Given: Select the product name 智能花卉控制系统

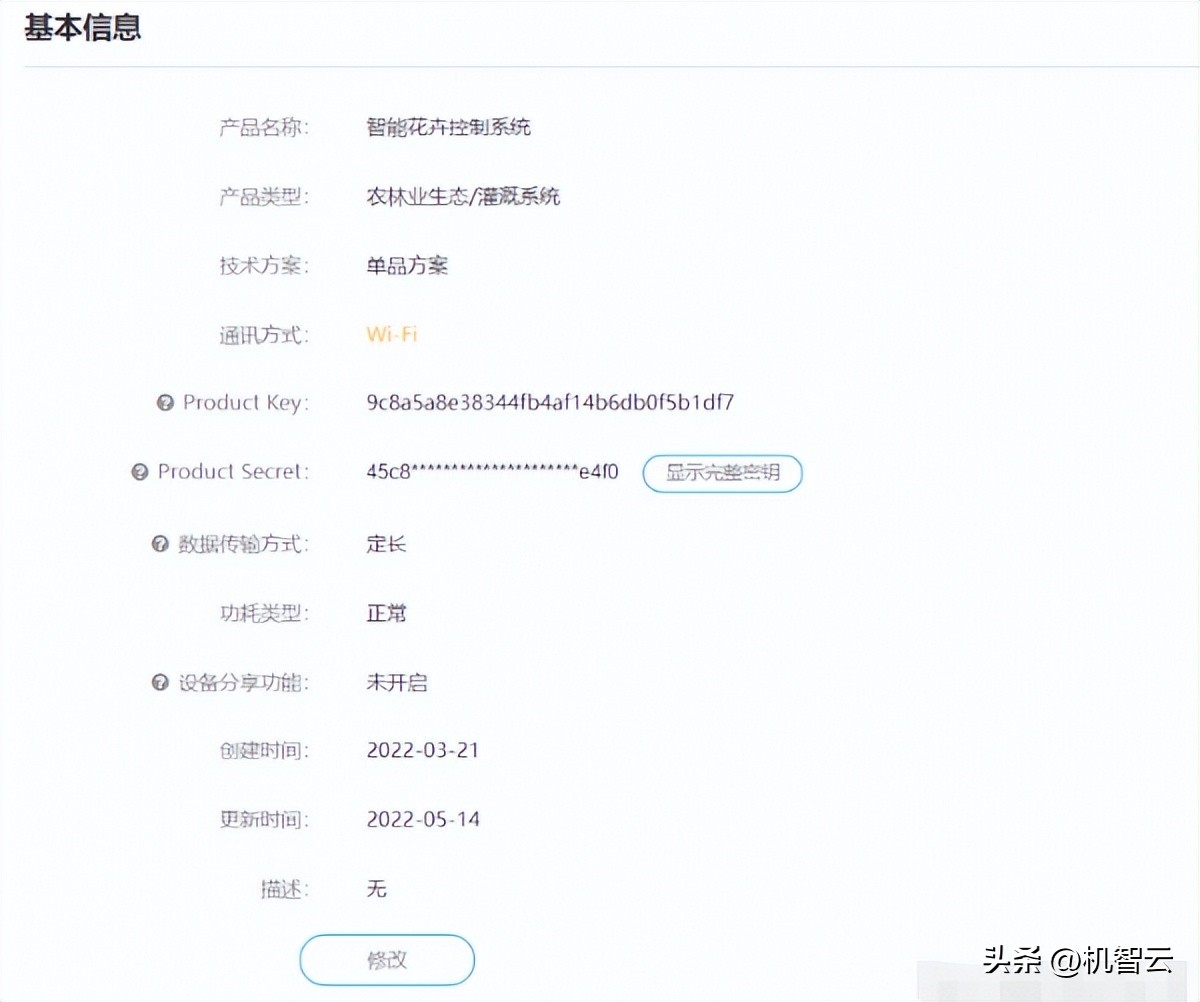Looking at the screenshot, I should pos(450,127).
